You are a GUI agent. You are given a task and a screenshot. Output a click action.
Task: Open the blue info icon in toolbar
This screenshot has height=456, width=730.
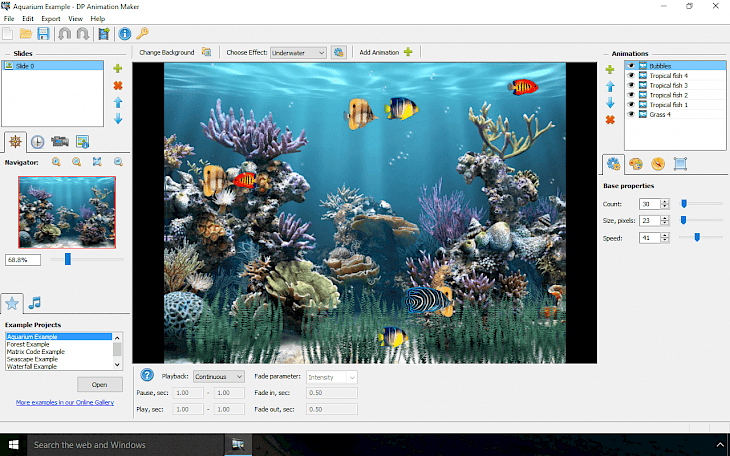[124, 34]
